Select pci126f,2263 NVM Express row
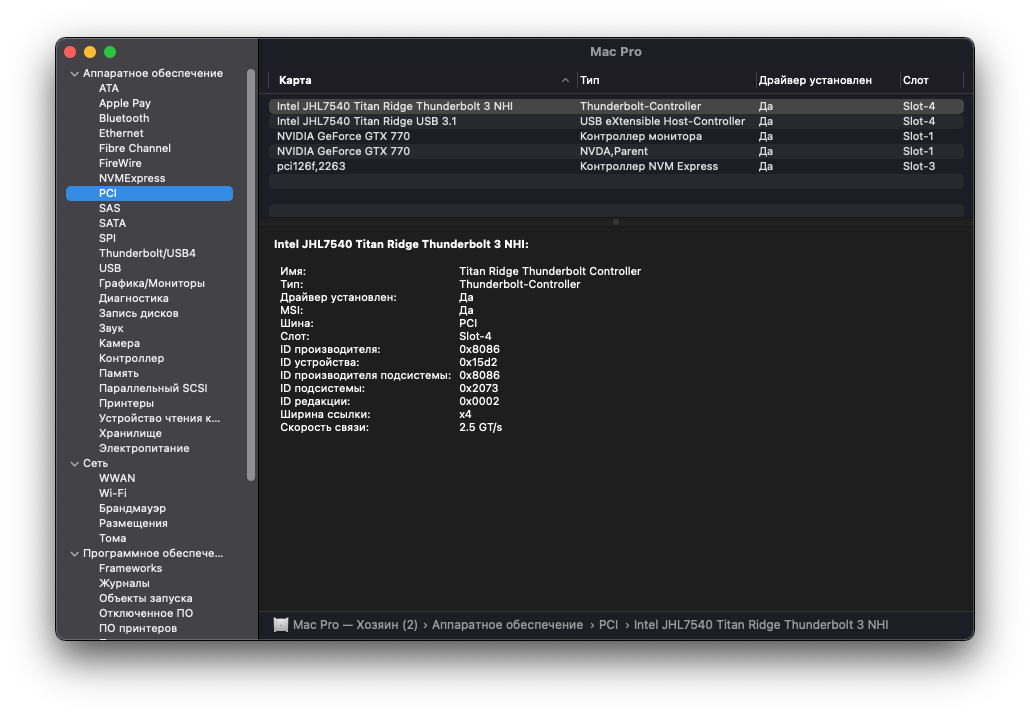 pyautogui.click(x=616, y=167)
